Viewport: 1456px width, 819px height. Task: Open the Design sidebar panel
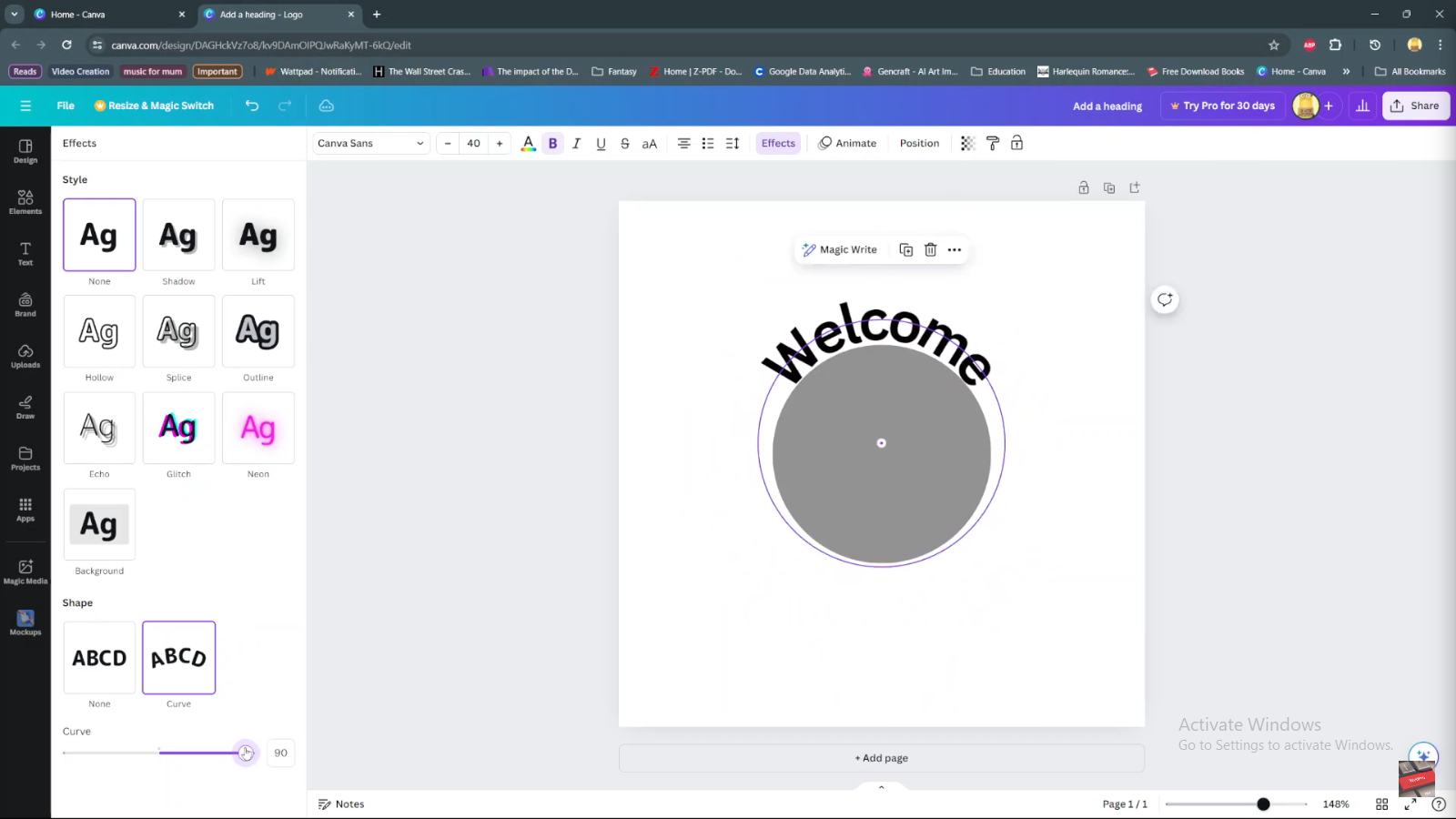pos(25,151)
